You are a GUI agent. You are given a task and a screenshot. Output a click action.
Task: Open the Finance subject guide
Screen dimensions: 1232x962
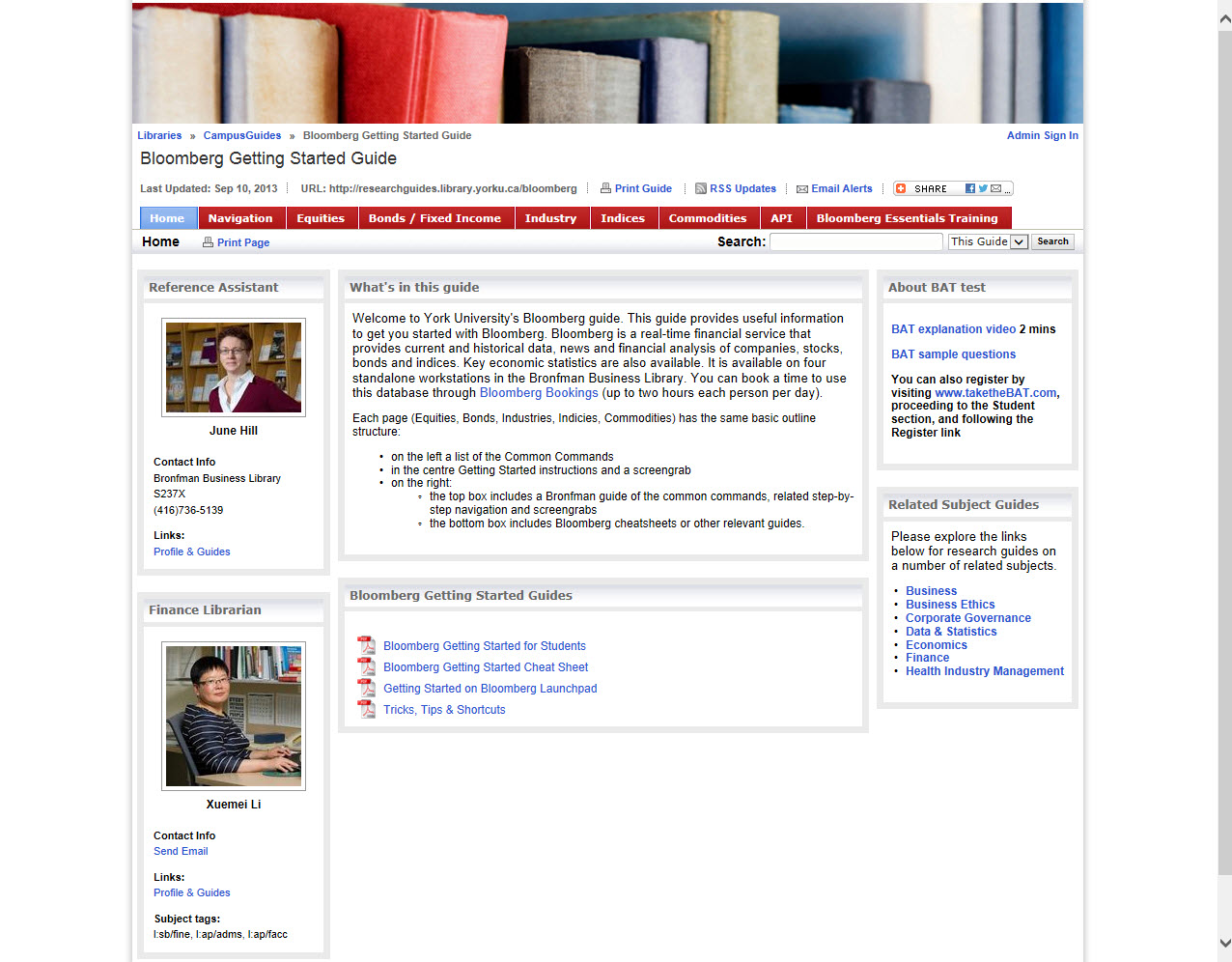click(927, 658)
